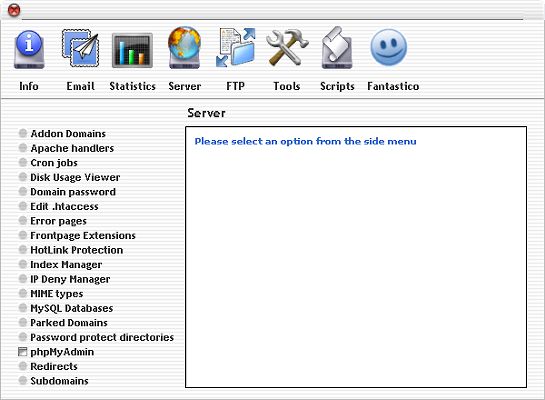Open the Error pages option
Screen dimensions: 545x400
(x=58, y=221)
